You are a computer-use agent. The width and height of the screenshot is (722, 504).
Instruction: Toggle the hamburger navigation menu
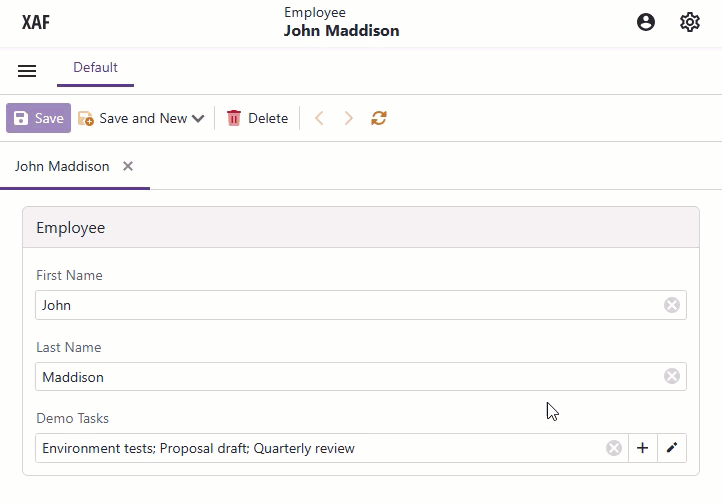pos(27,71)
